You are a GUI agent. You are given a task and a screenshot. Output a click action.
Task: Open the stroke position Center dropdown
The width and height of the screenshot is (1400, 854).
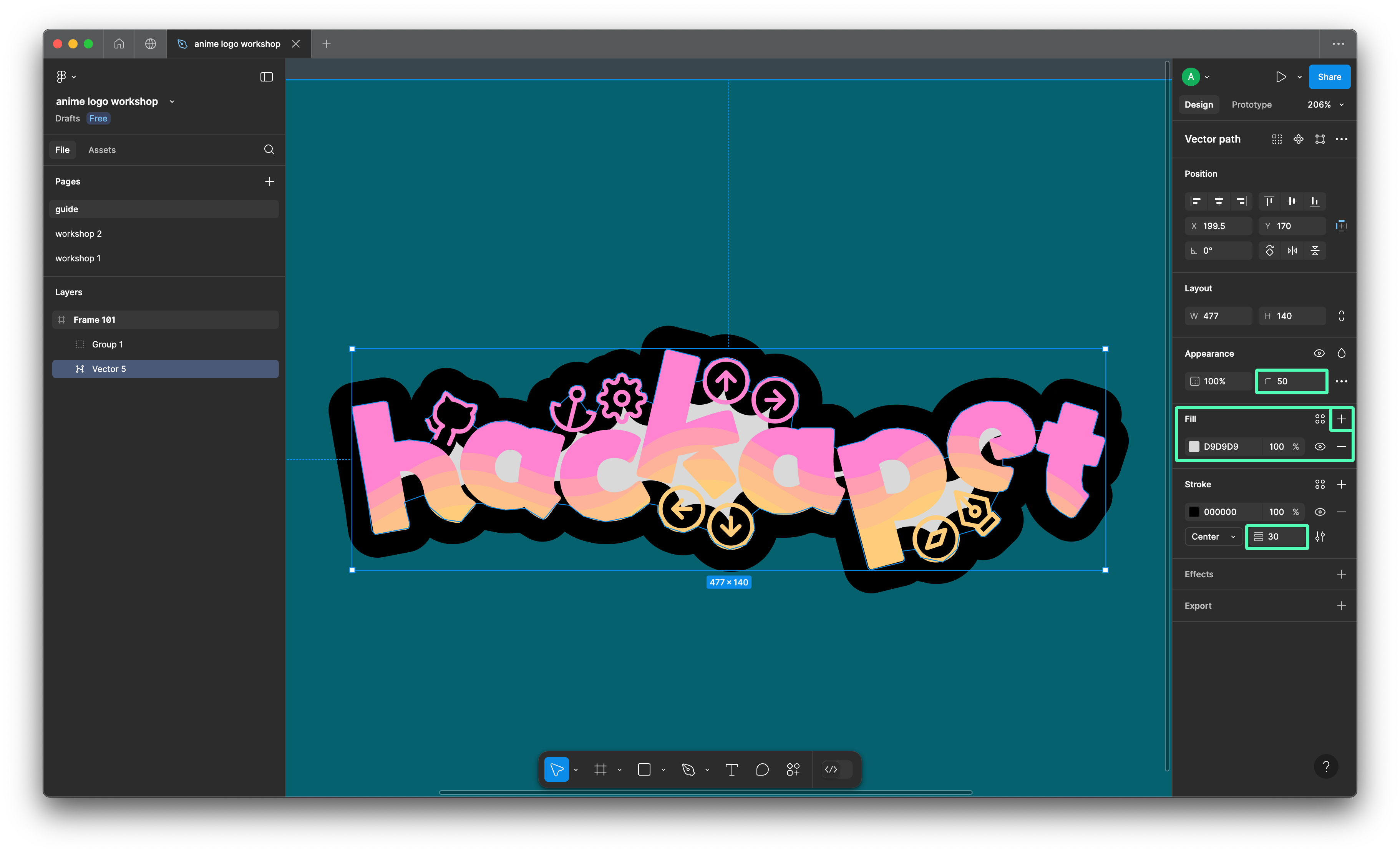coord(1213,536)
